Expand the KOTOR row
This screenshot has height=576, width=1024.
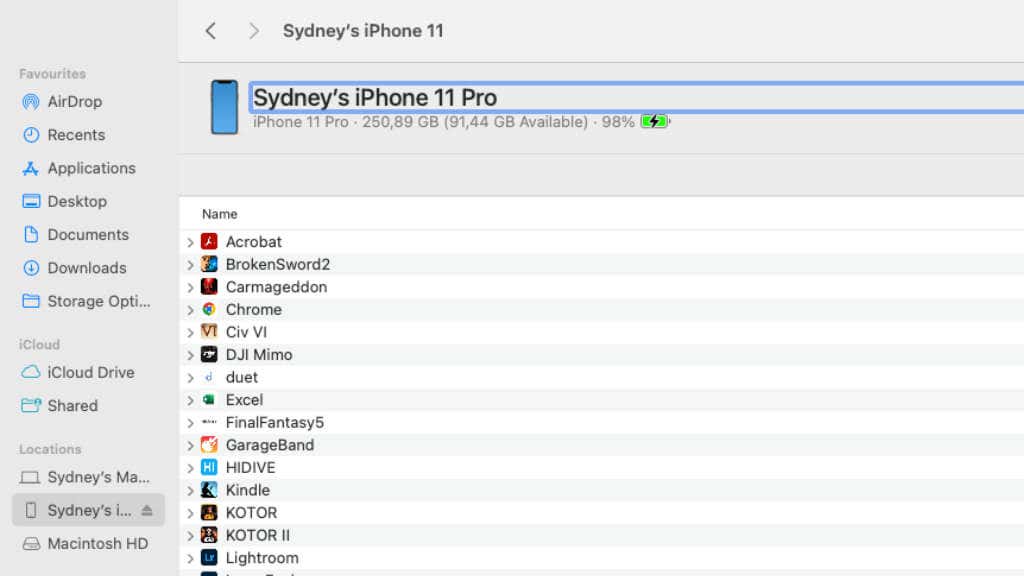point(190,513)
